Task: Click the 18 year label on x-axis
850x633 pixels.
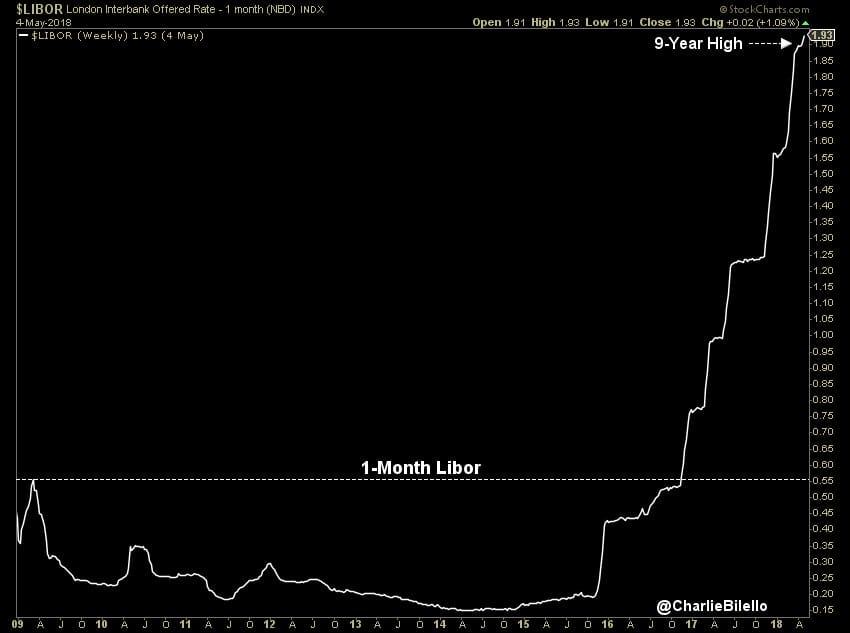Action: pyautogui.click(x=776, y=624)
